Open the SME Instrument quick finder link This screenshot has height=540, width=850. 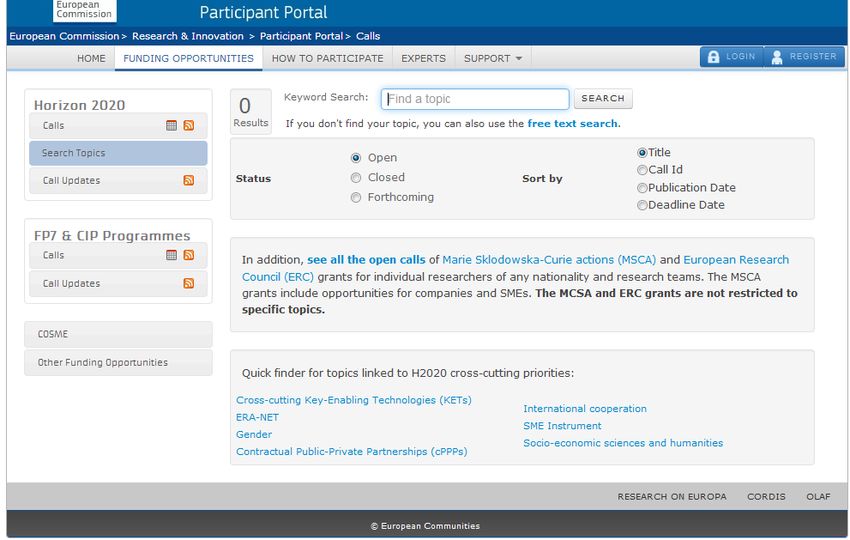coord(562,426)
